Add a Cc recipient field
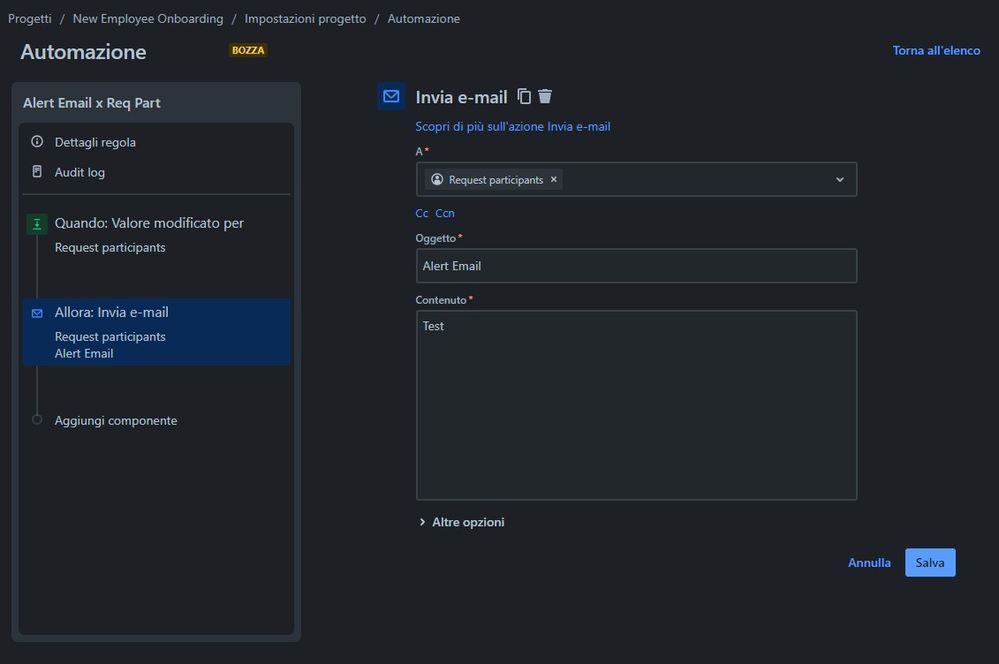The width and height of the screenshot is (999, 664). click(422, 213)
